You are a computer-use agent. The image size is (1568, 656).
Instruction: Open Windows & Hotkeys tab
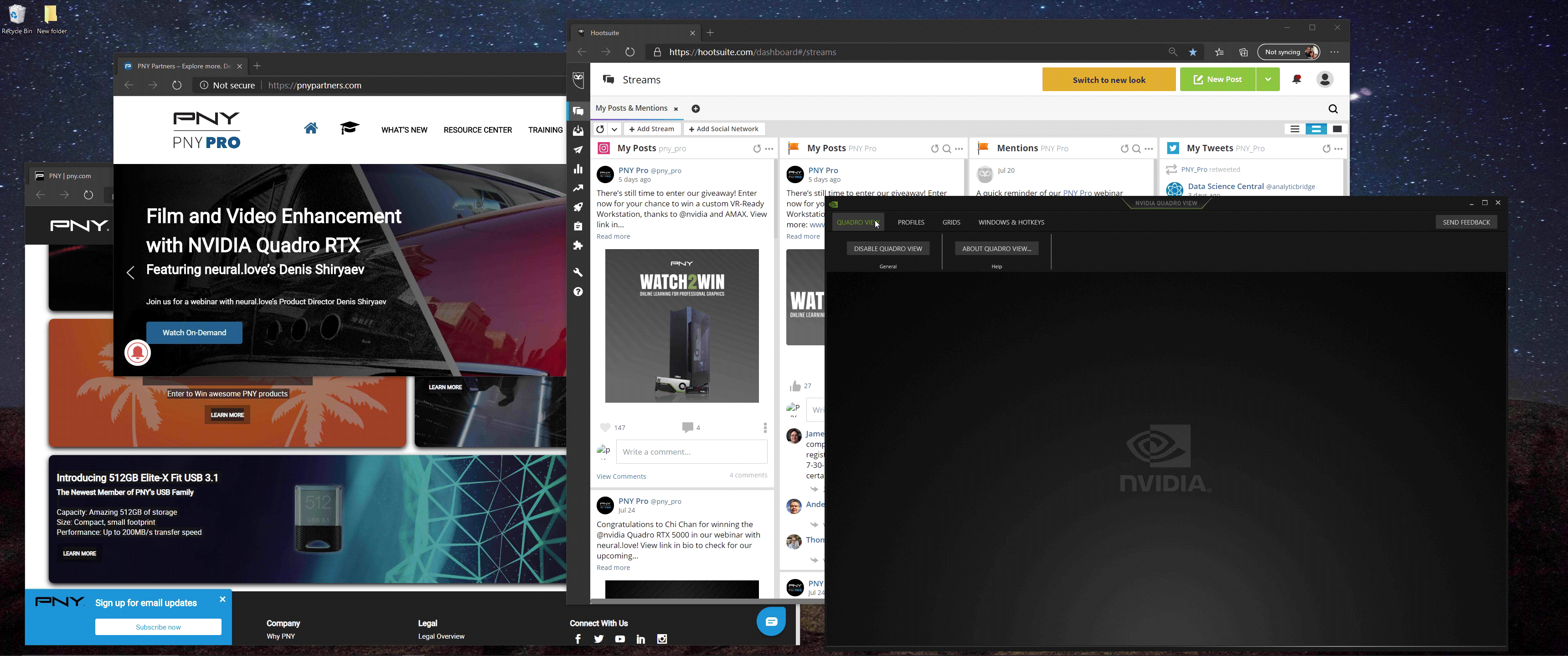1011,222
